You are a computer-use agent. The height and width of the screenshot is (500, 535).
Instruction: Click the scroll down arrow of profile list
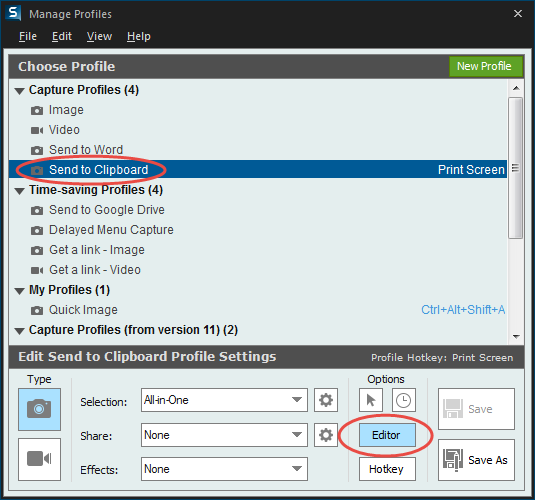516,337
